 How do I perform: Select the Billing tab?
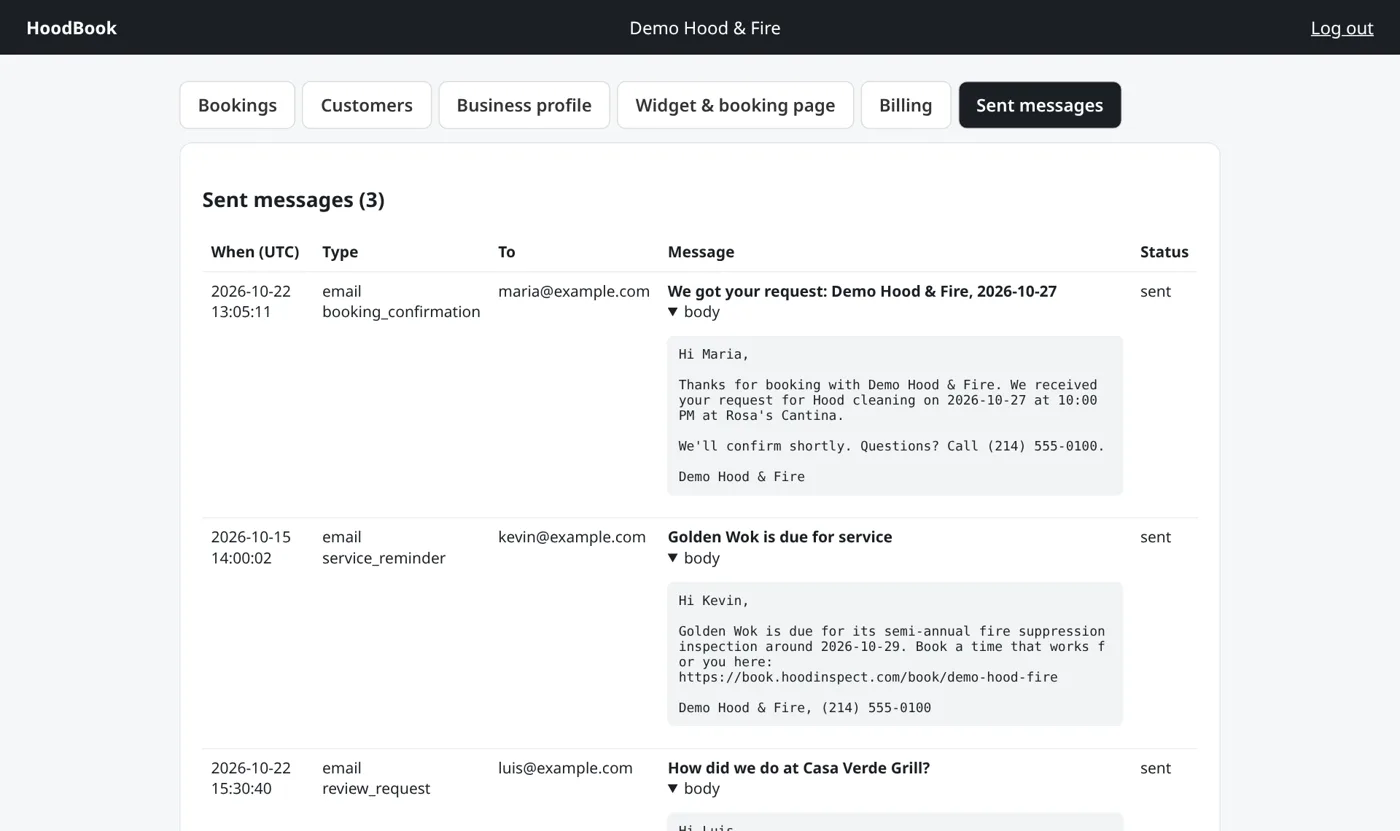click(x=906, y=105)
